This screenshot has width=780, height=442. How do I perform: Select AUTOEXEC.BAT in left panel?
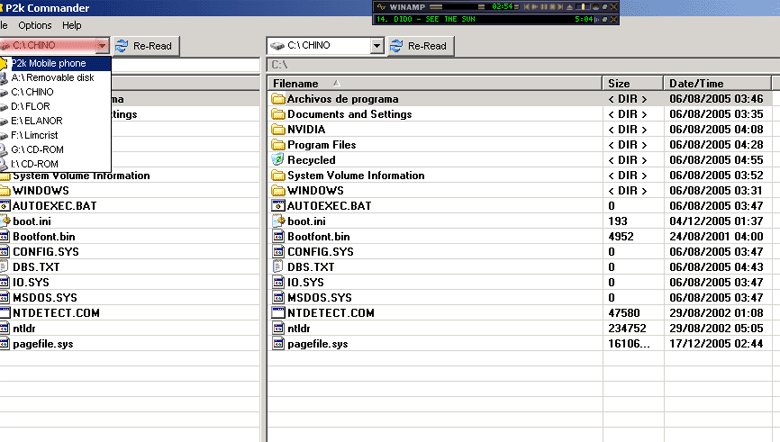[x=55, y=206]
